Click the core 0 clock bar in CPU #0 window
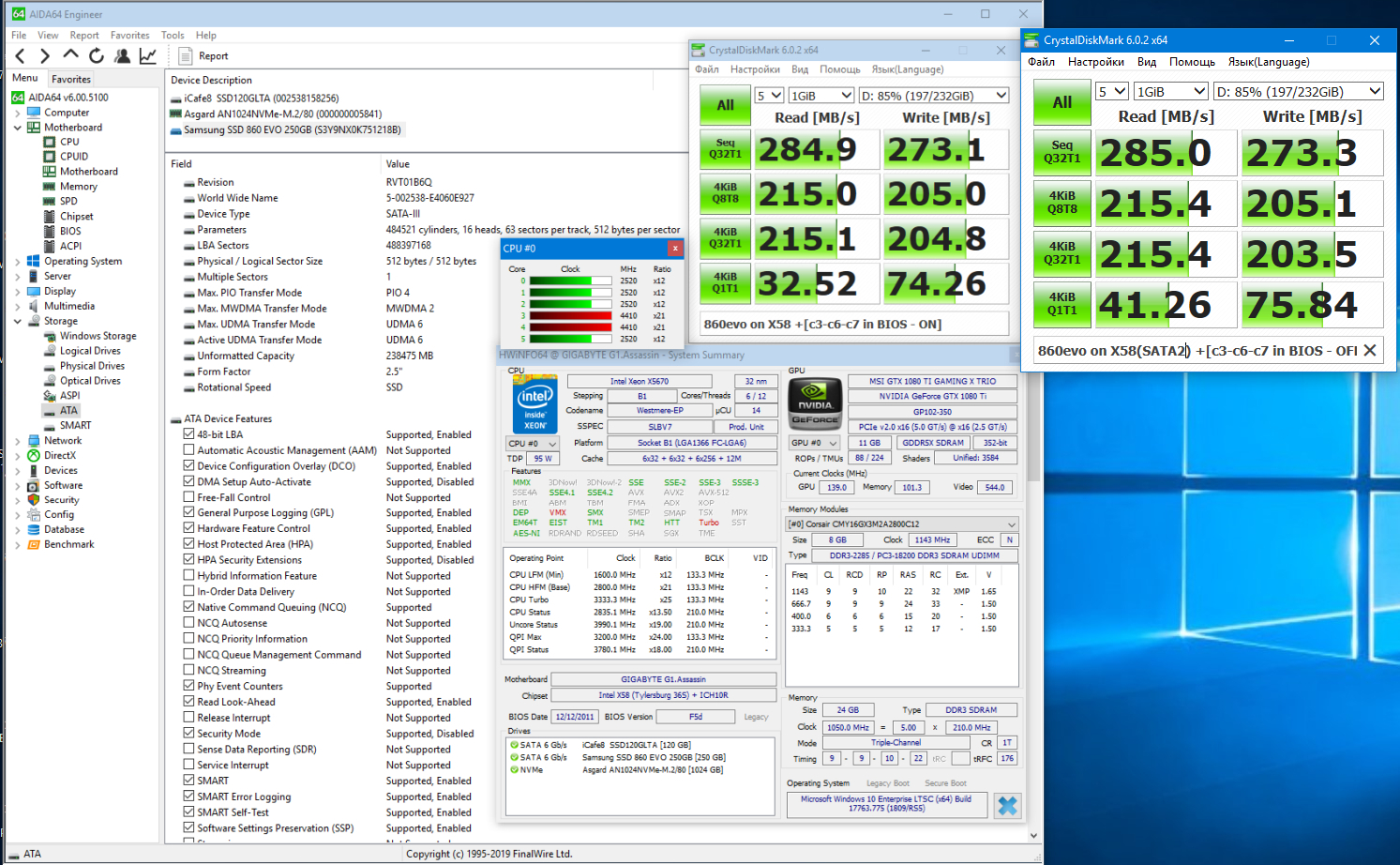1400x865 pixels. pyautogui.click(x=570, y=281)
